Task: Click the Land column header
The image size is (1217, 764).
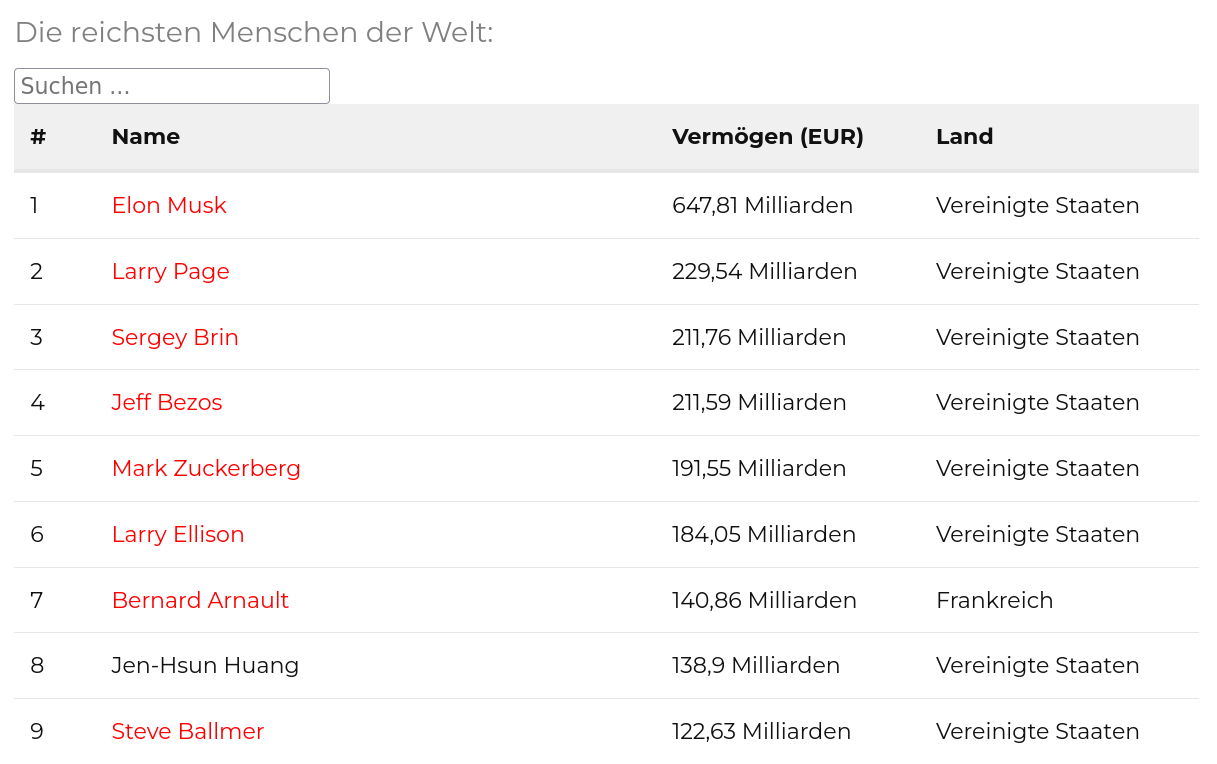Action: [x=964, y=137]
